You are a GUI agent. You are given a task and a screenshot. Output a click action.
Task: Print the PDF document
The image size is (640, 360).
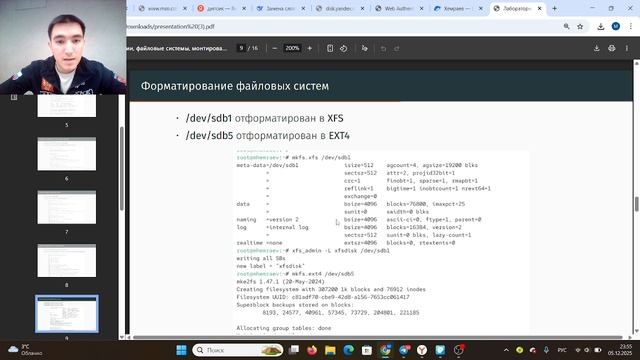(611, 48)
